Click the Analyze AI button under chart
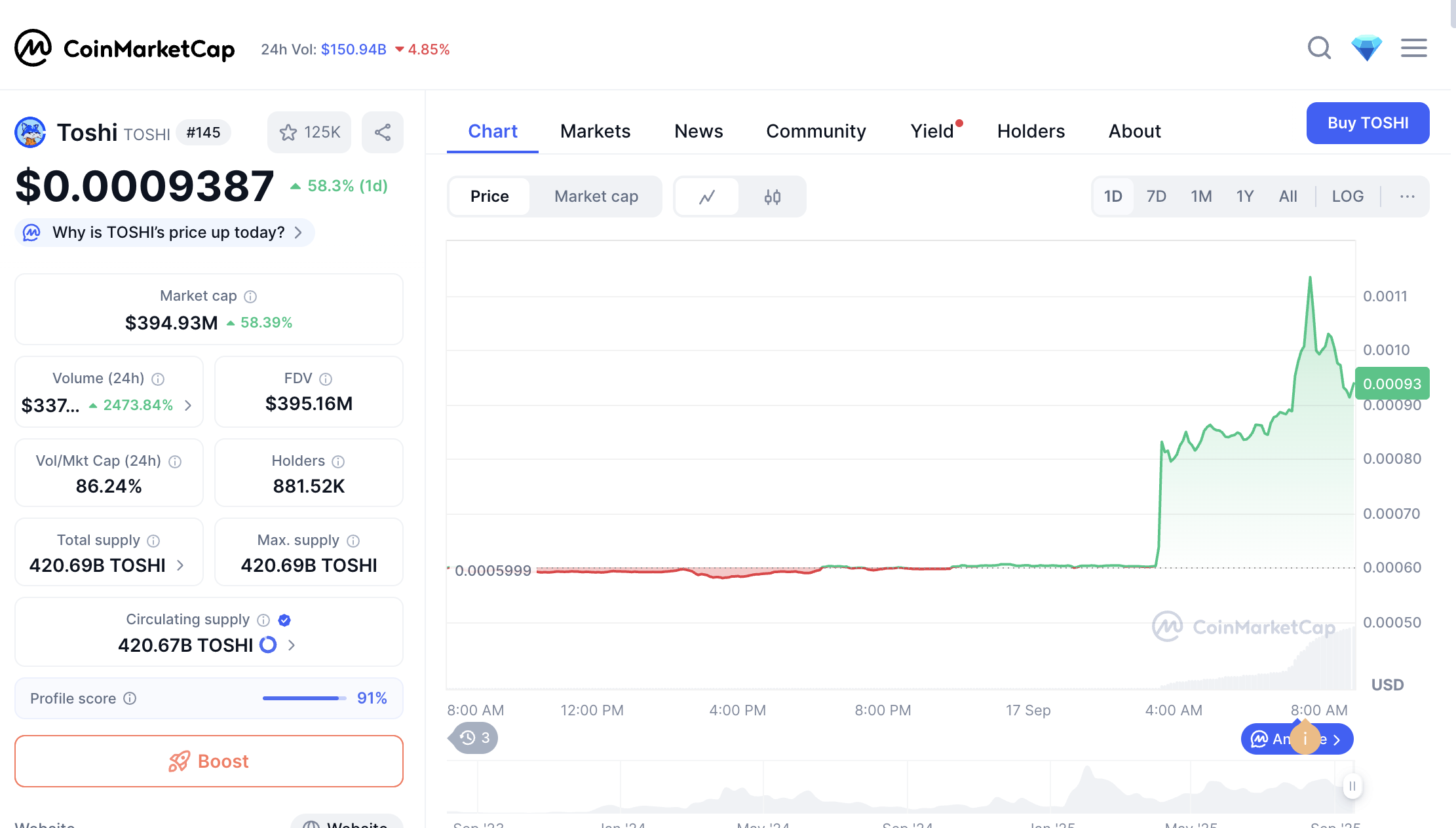Viewport: 1456px width, 828px height. 1297,739
